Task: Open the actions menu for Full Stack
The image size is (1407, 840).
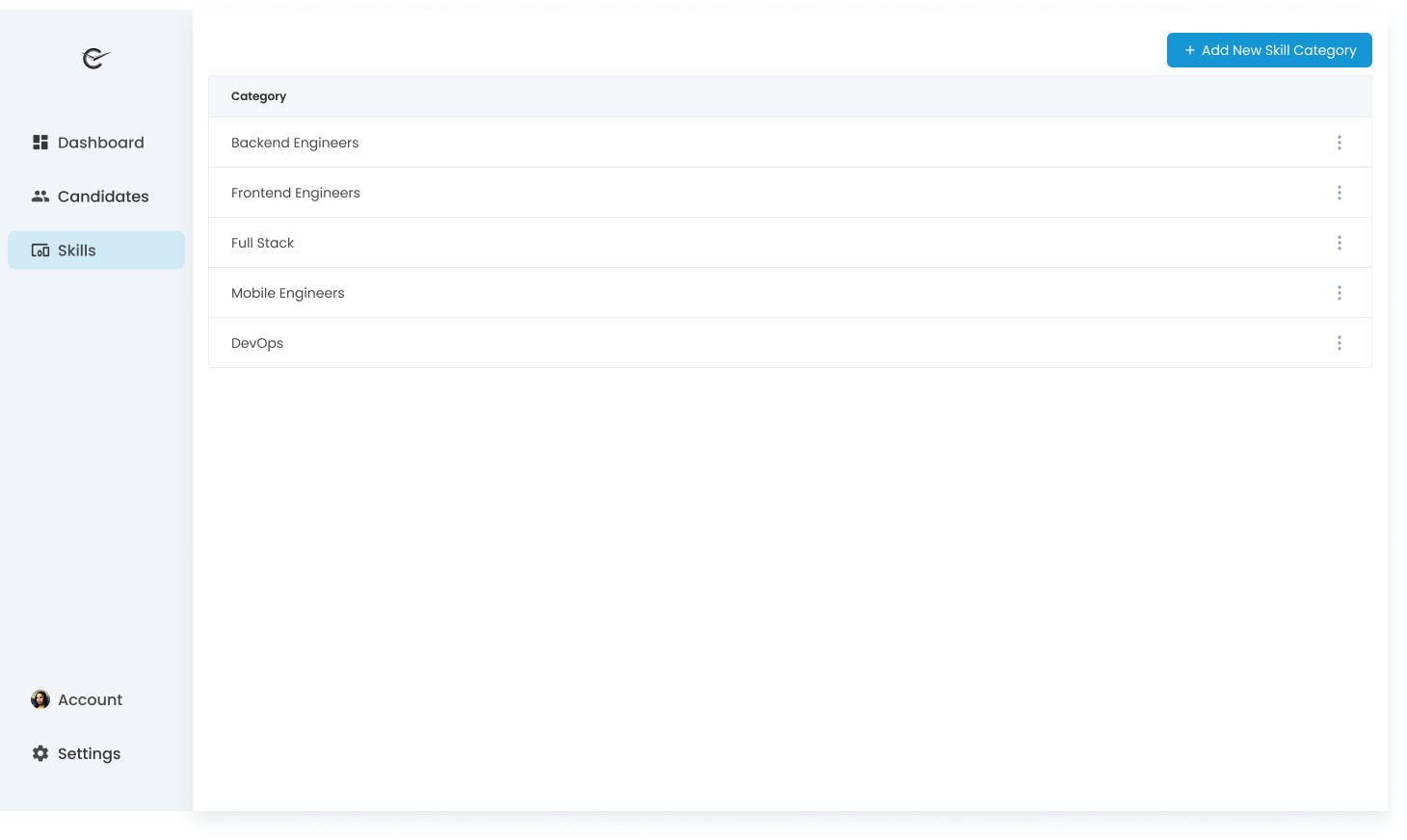Action: click(1340, 242)
